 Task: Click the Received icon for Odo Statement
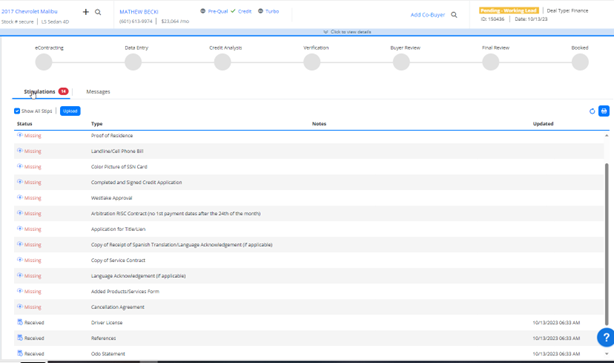[20, 353]
